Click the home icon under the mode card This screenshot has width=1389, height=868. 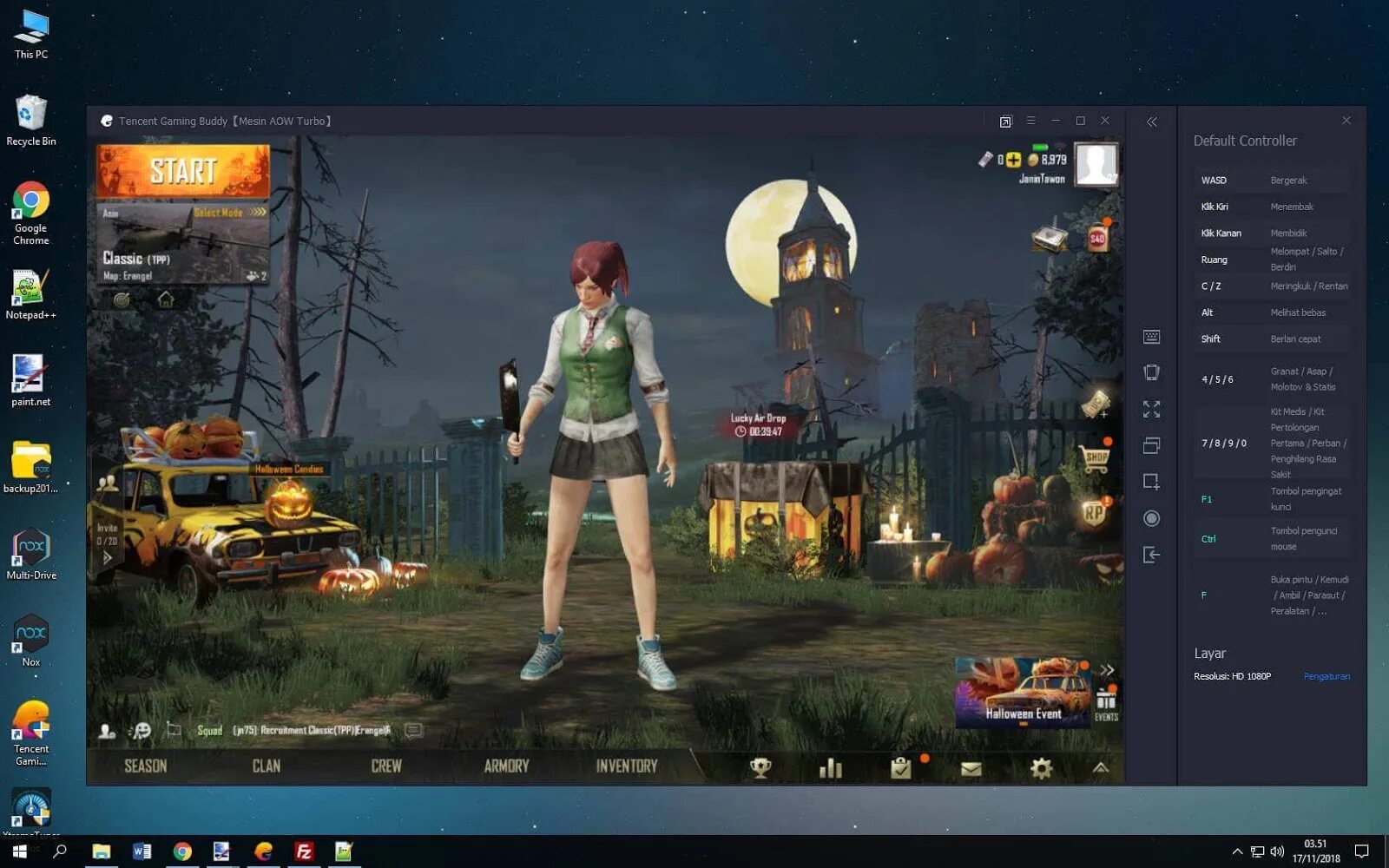(x=166, y=299)
